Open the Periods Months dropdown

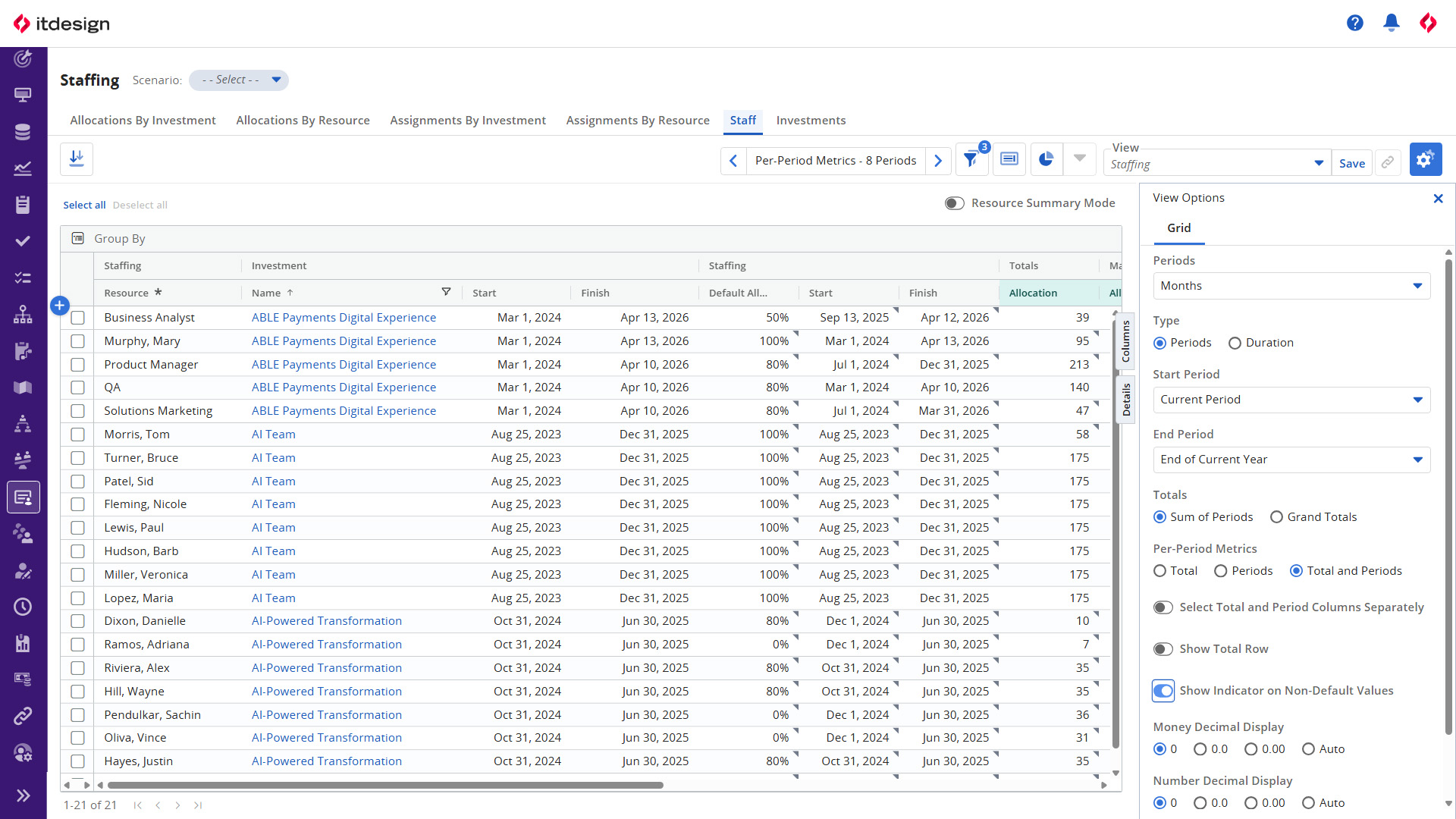pyautogui.click(x=1291, y=286)
